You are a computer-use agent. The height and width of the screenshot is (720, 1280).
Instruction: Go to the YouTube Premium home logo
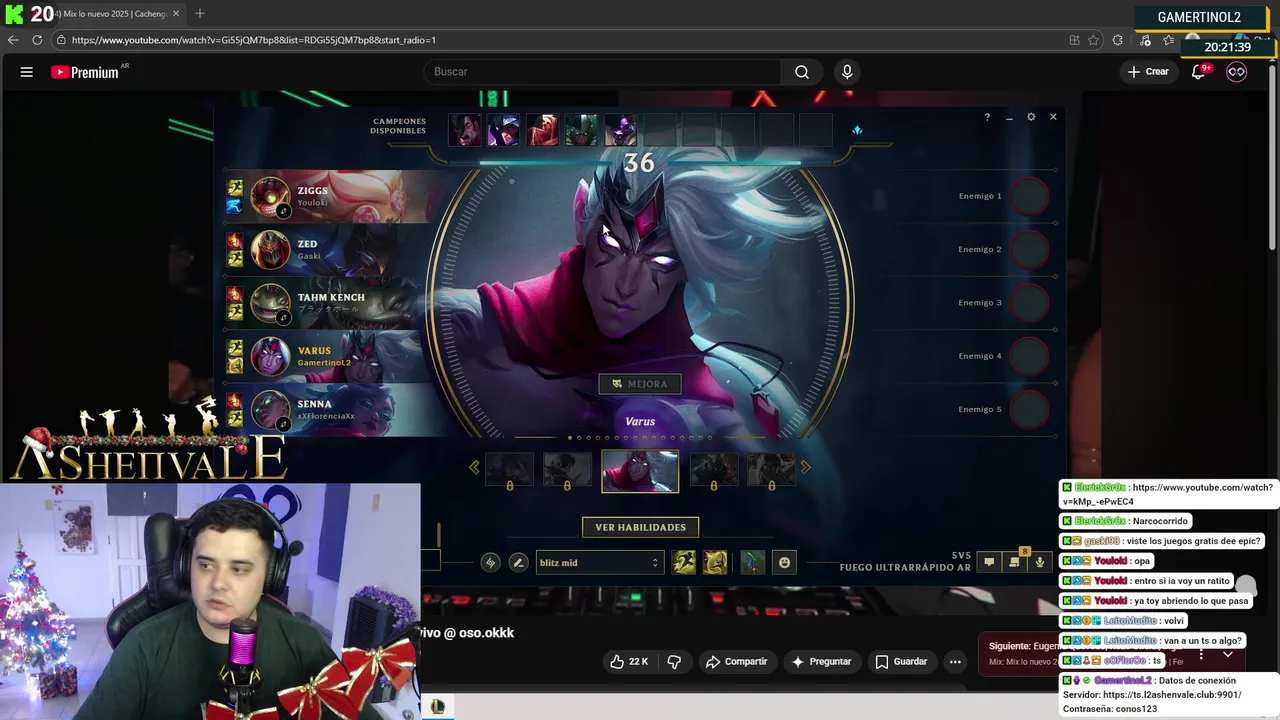(x=85, y=72)
